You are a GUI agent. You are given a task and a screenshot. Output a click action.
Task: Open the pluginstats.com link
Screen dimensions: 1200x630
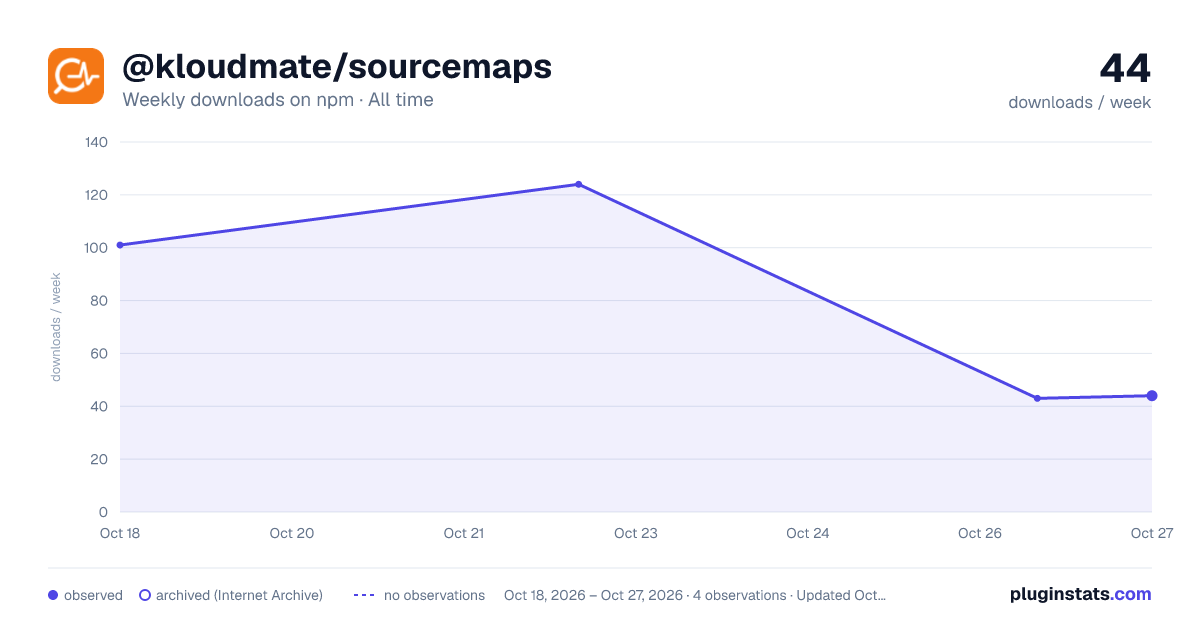point(1081,594)
